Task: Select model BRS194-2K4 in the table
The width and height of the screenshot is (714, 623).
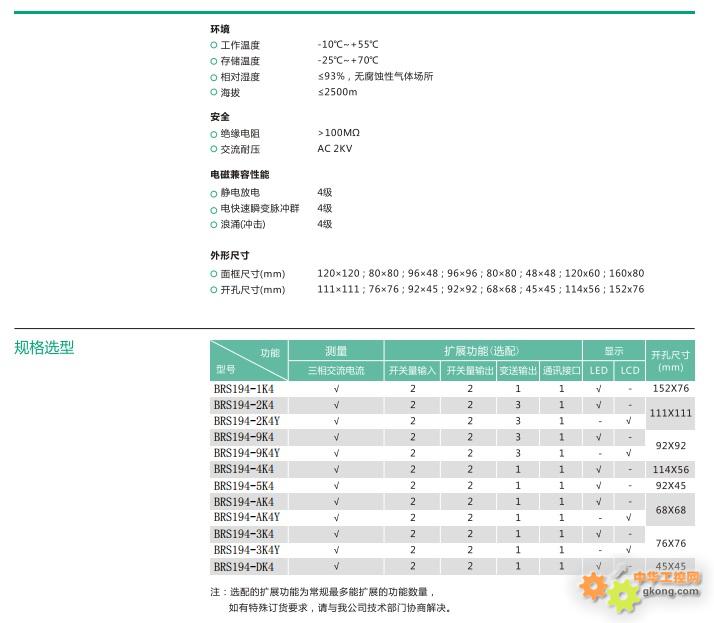Action: coord(244,405)
